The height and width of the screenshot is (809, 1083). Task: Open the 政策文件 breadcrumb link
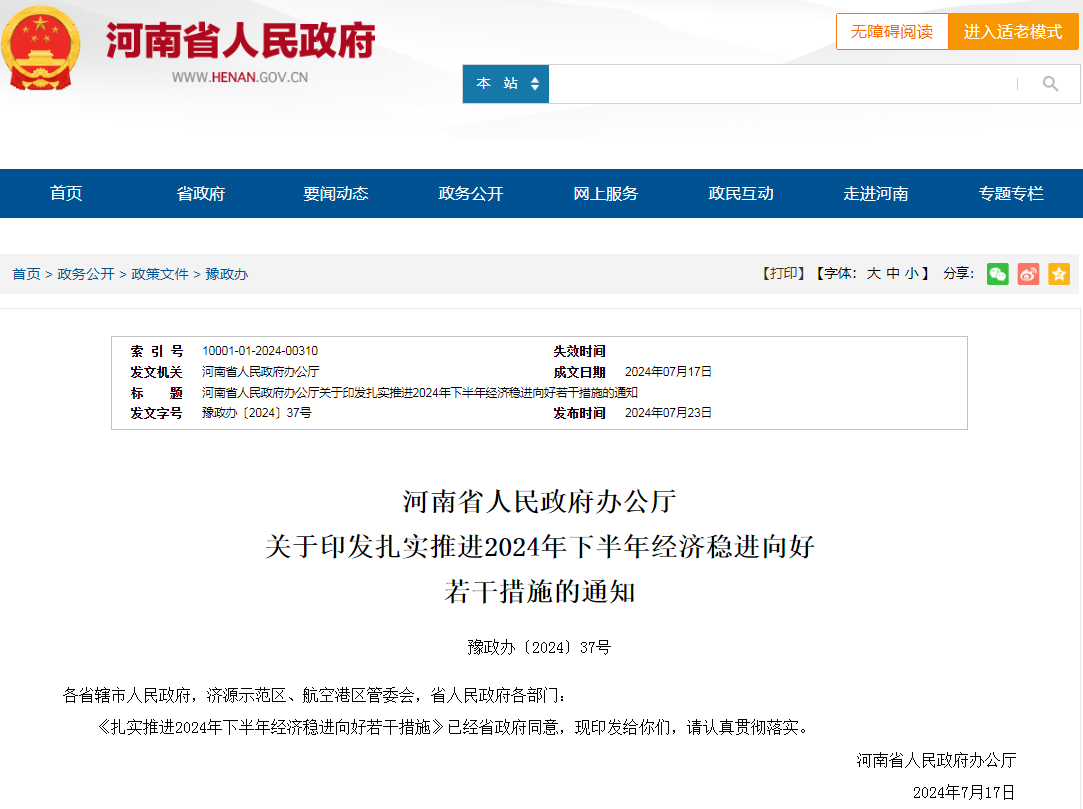click(x=160, y=274)
